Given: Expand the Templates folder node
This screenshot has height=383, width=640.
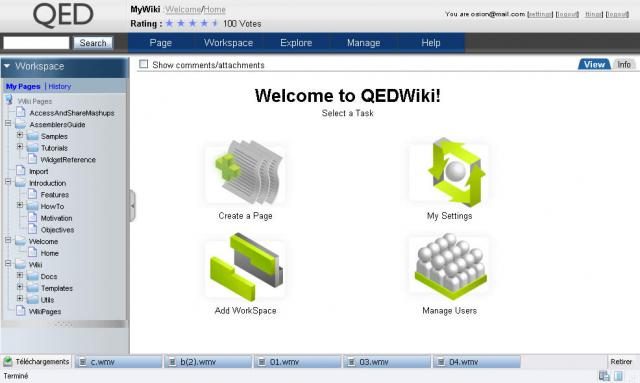Looking at the screenshot, I should coord(20,287).
